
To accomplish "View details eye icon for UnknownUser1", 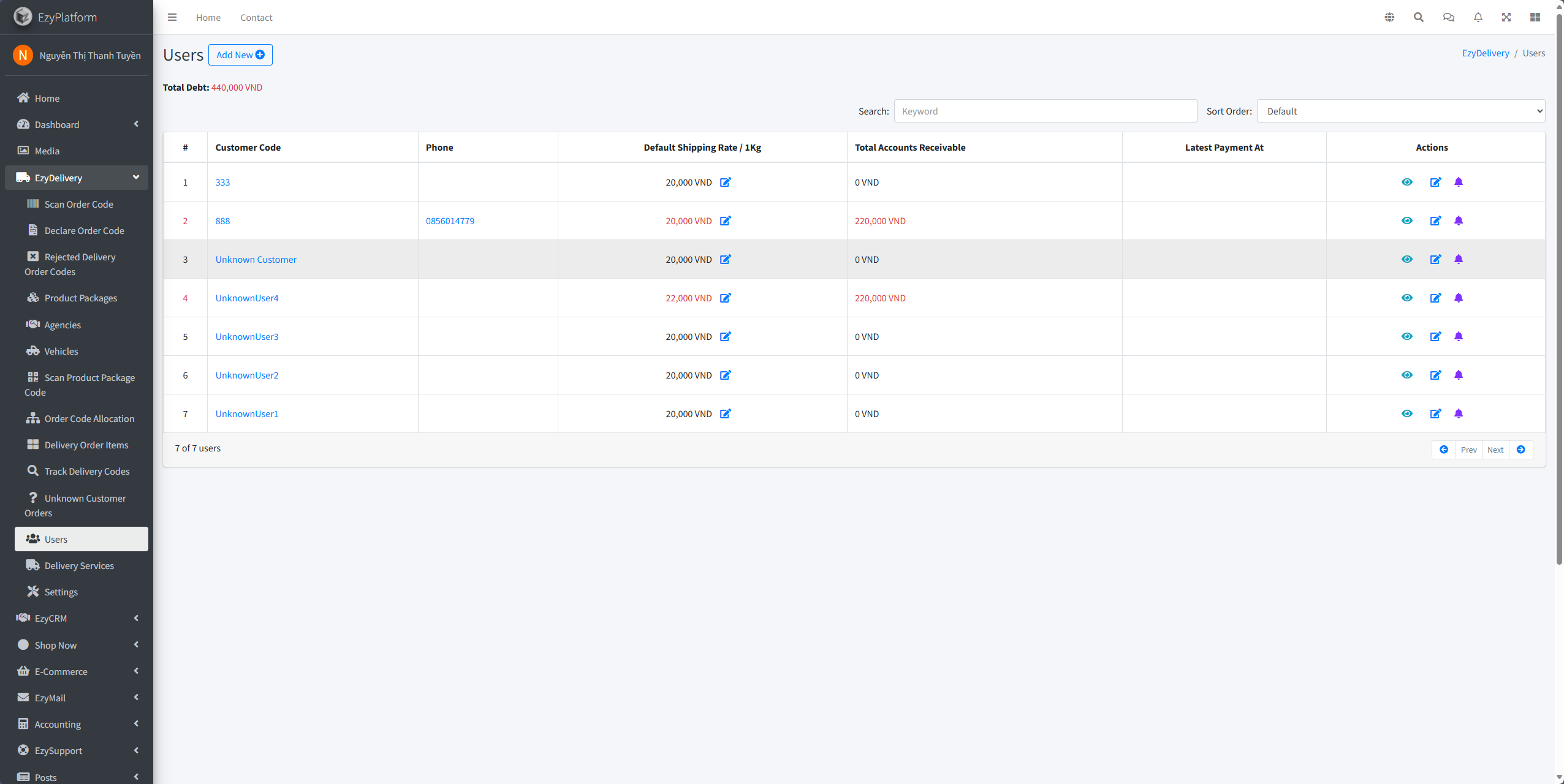I will coord(1407,413).
